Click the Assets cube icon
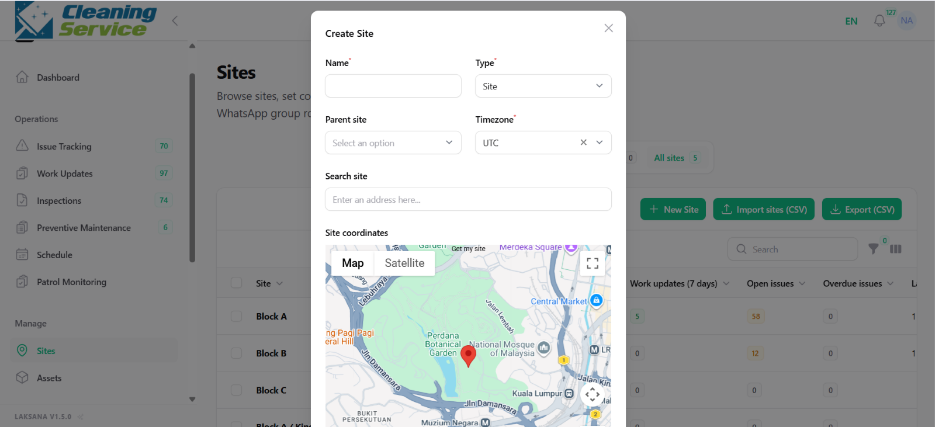 tap(22, 377)
